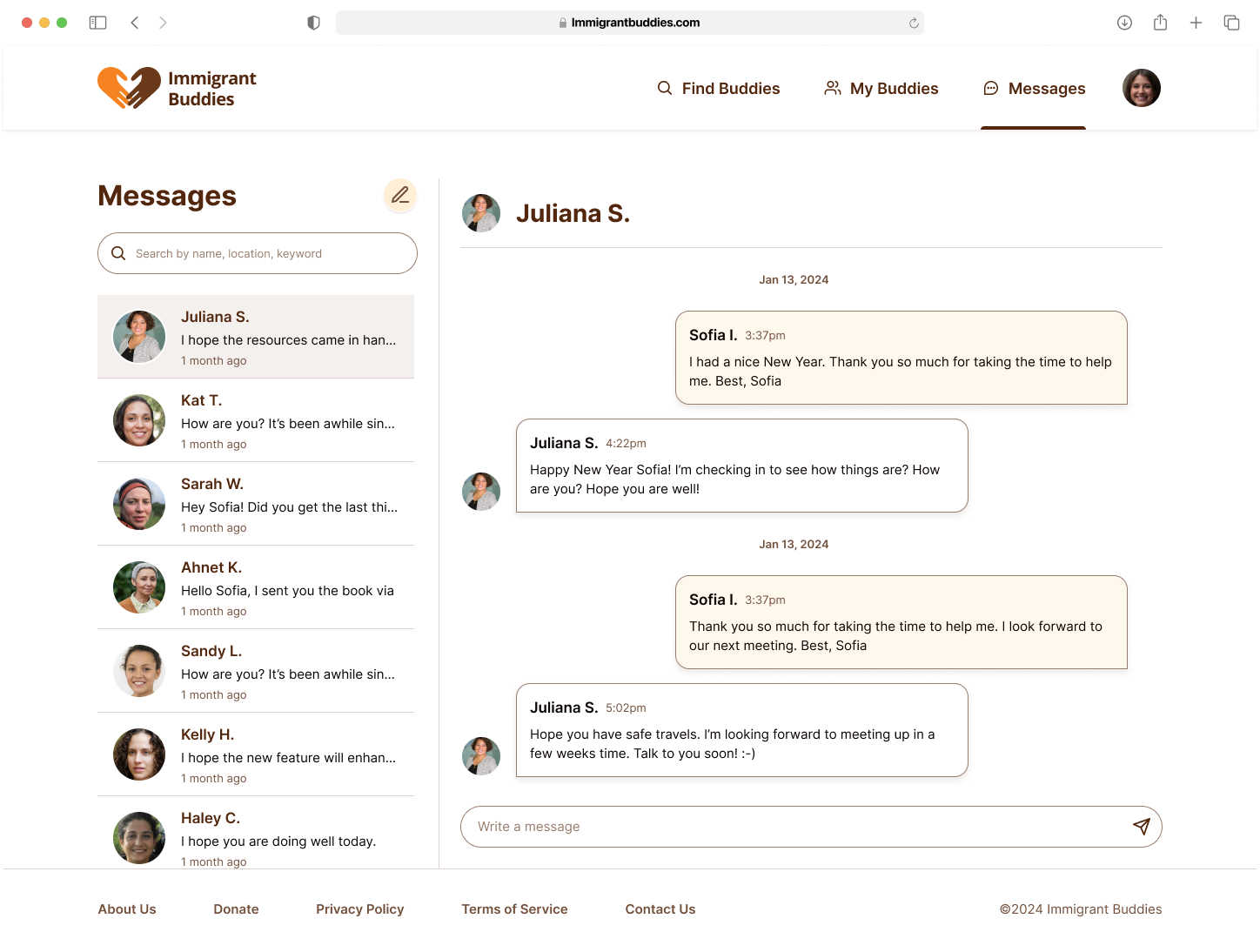Image resolution: width=1260 pixels, height=952 pixels.
Task: Open conversation with Sarah W.
Action: [x=256, y=504]
